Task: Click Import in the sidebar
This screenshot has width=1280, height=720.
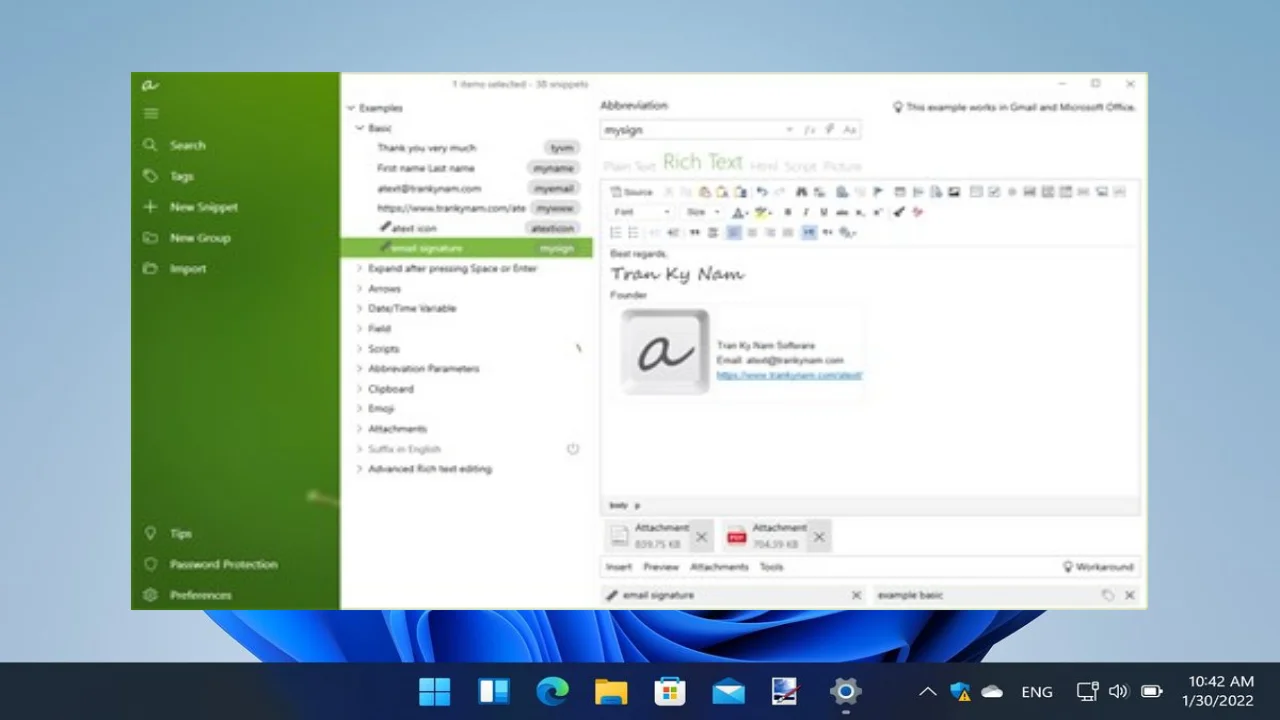Action: [175, 269]
